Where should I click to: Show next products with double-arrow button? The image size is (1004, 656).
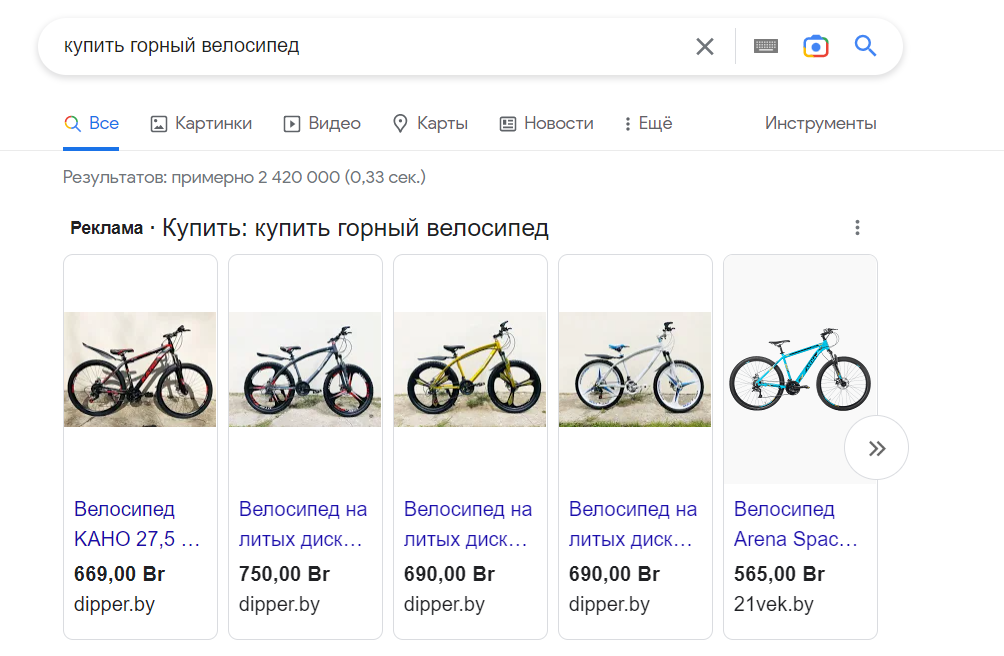(877, 448)
